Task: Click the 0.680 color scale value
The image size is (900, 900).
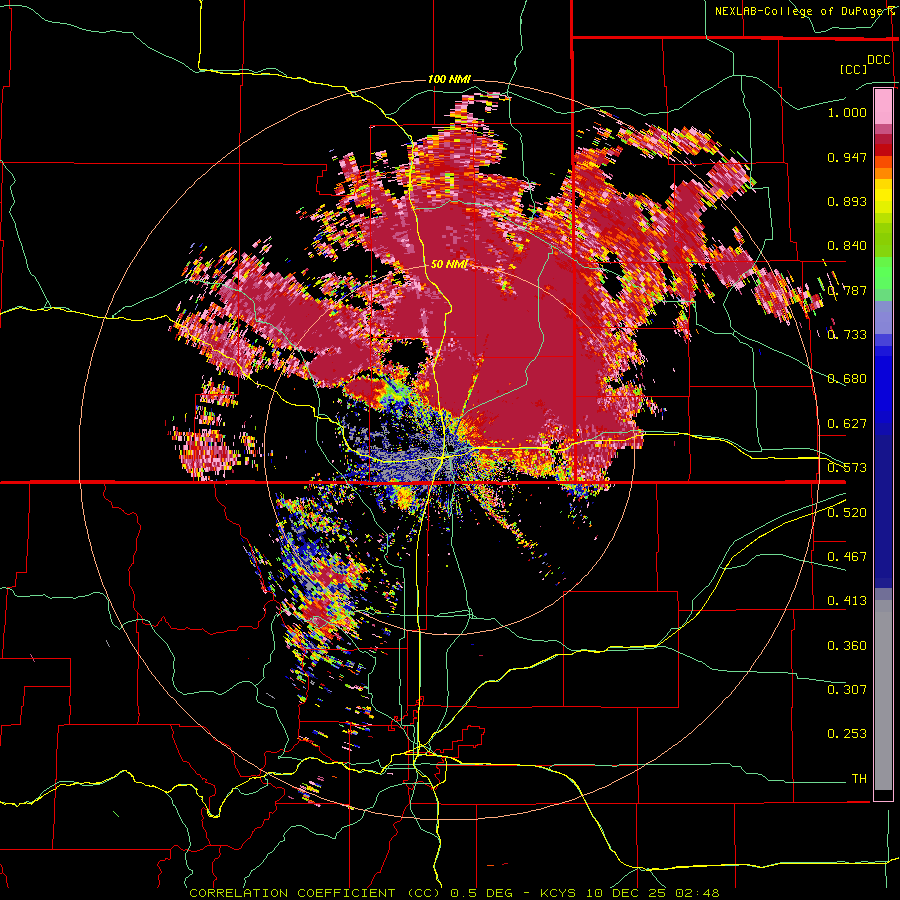Action: (847, 379)
